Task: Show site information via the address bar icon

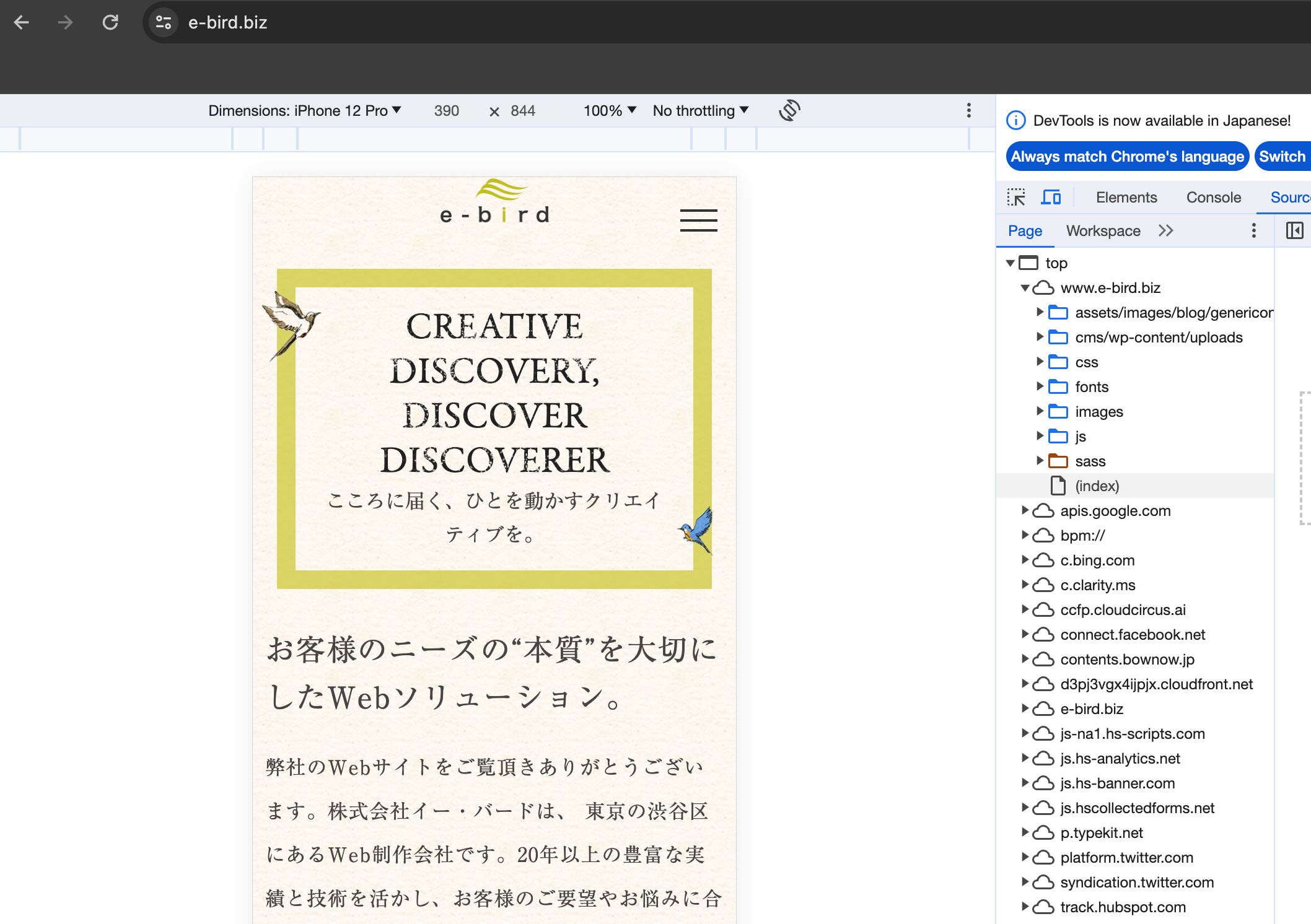Action: pyautogui.click(x=162, y=22)
